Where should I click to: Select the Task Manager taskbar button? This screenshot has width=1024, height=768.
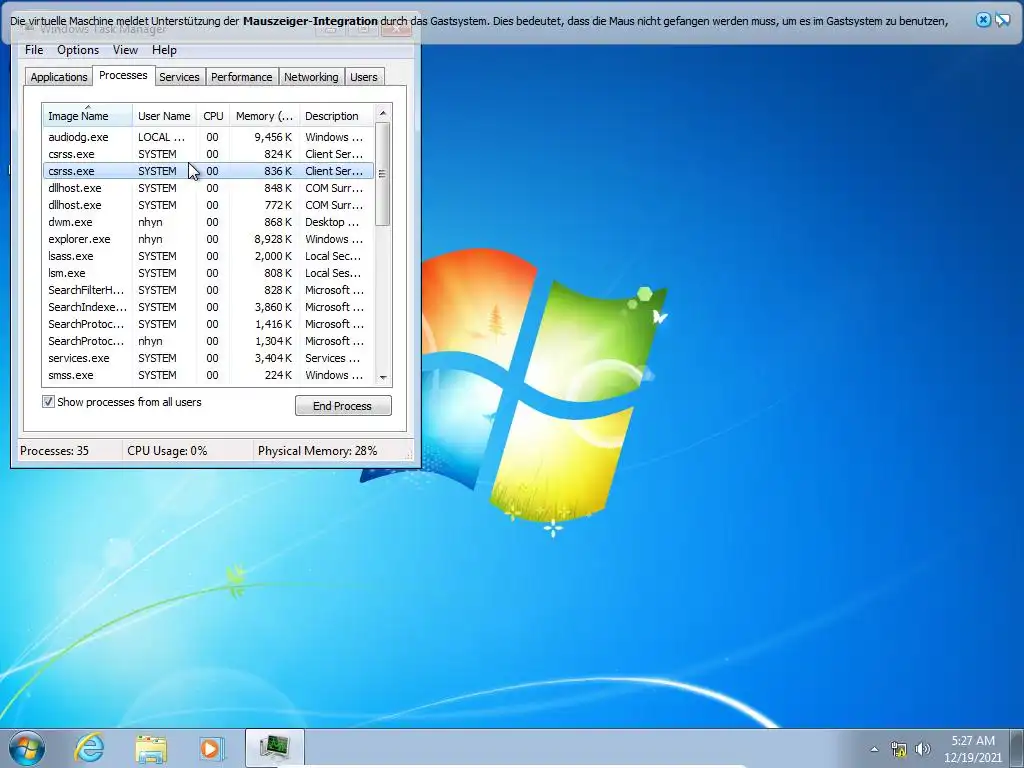(x=274, y=748)
